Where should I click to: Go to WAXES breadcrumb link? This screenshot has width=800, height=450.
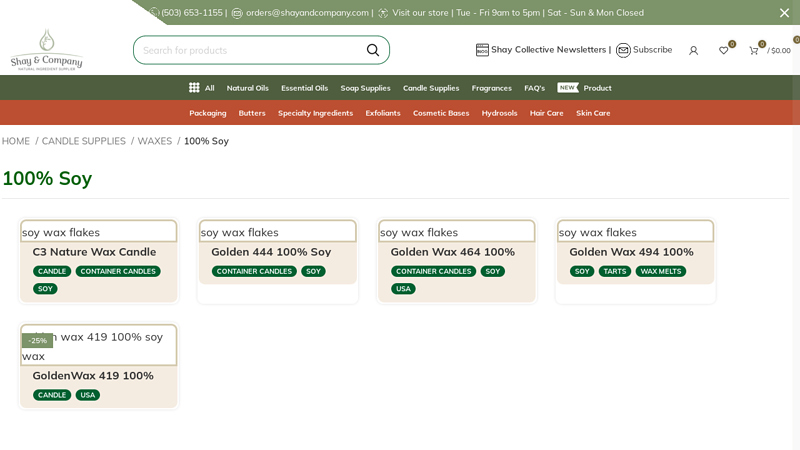click(154, 141)
